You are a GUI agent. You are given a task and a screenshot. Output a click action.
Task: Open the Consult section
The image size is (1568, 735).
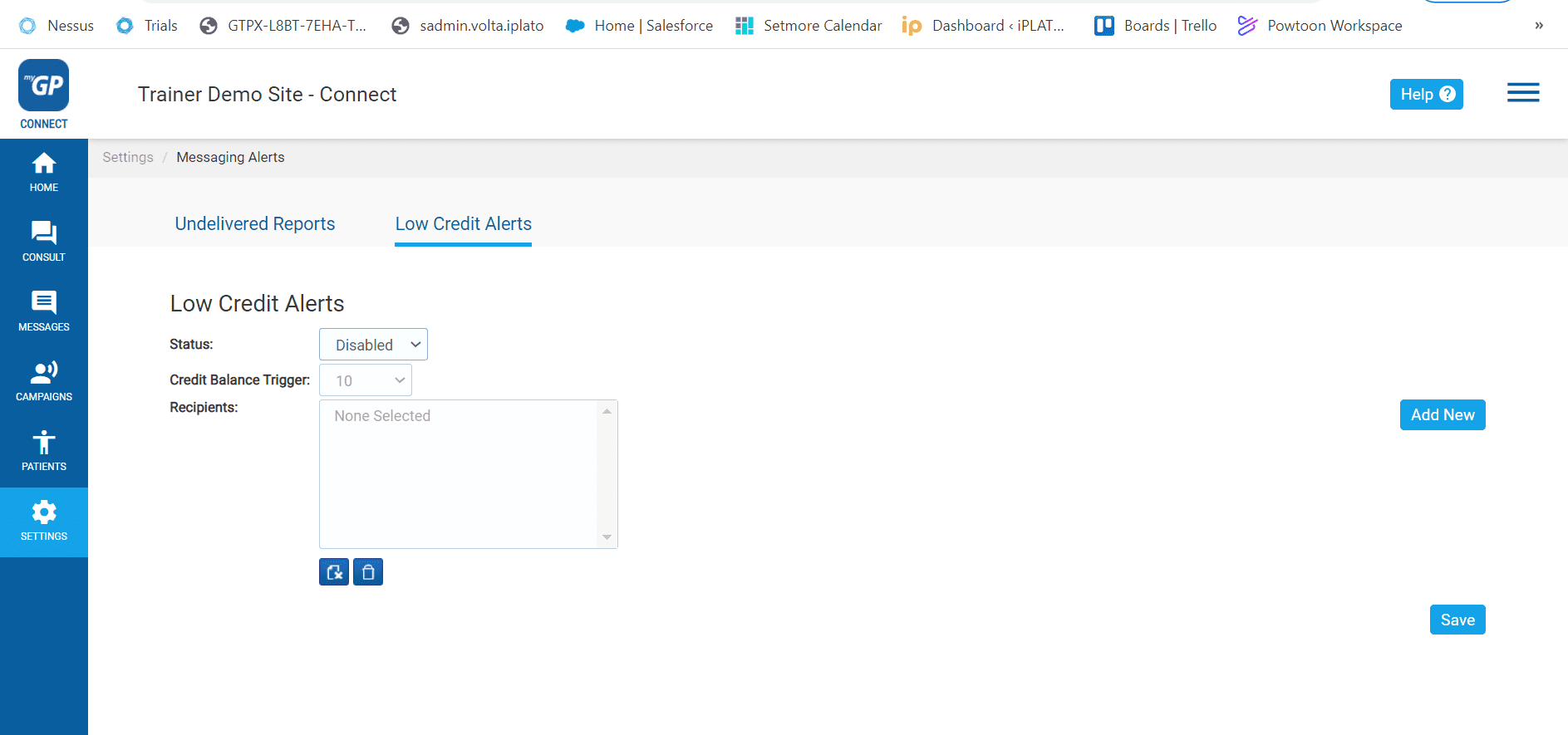(x=44, y=243)
